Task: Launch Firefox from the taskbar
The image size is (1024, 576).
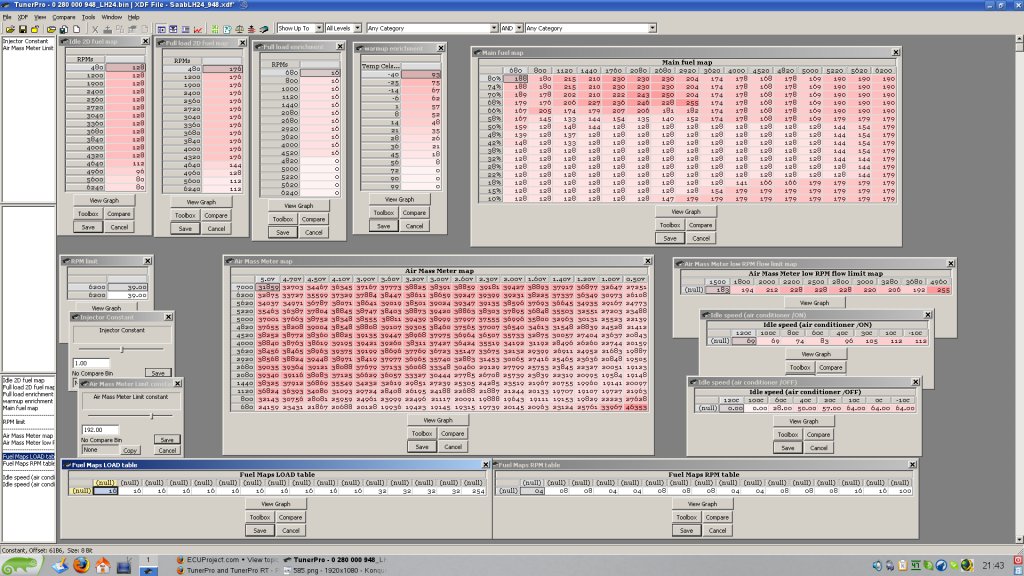Action: point(81,565)
